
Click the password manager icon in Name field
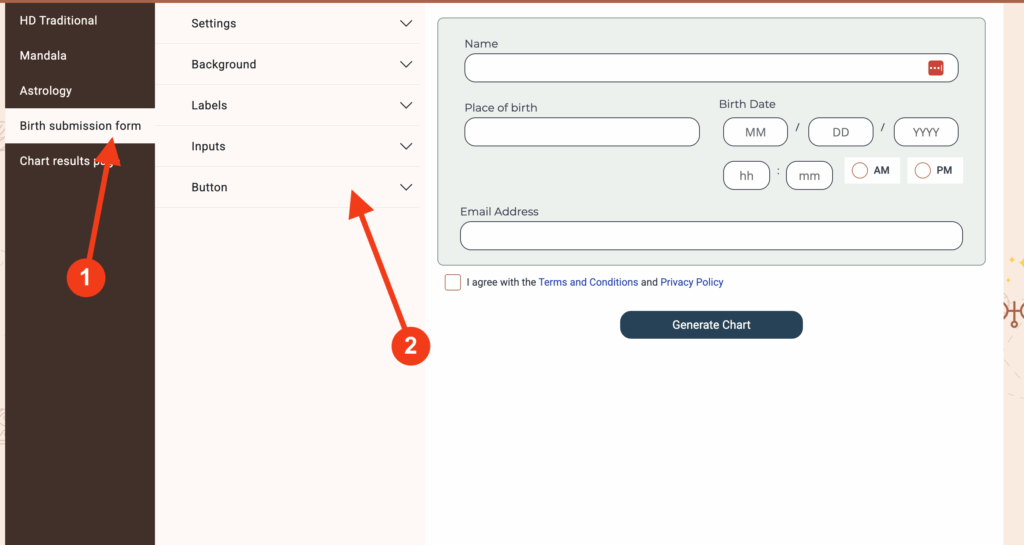pyautogui.click(x=935, y=68)
